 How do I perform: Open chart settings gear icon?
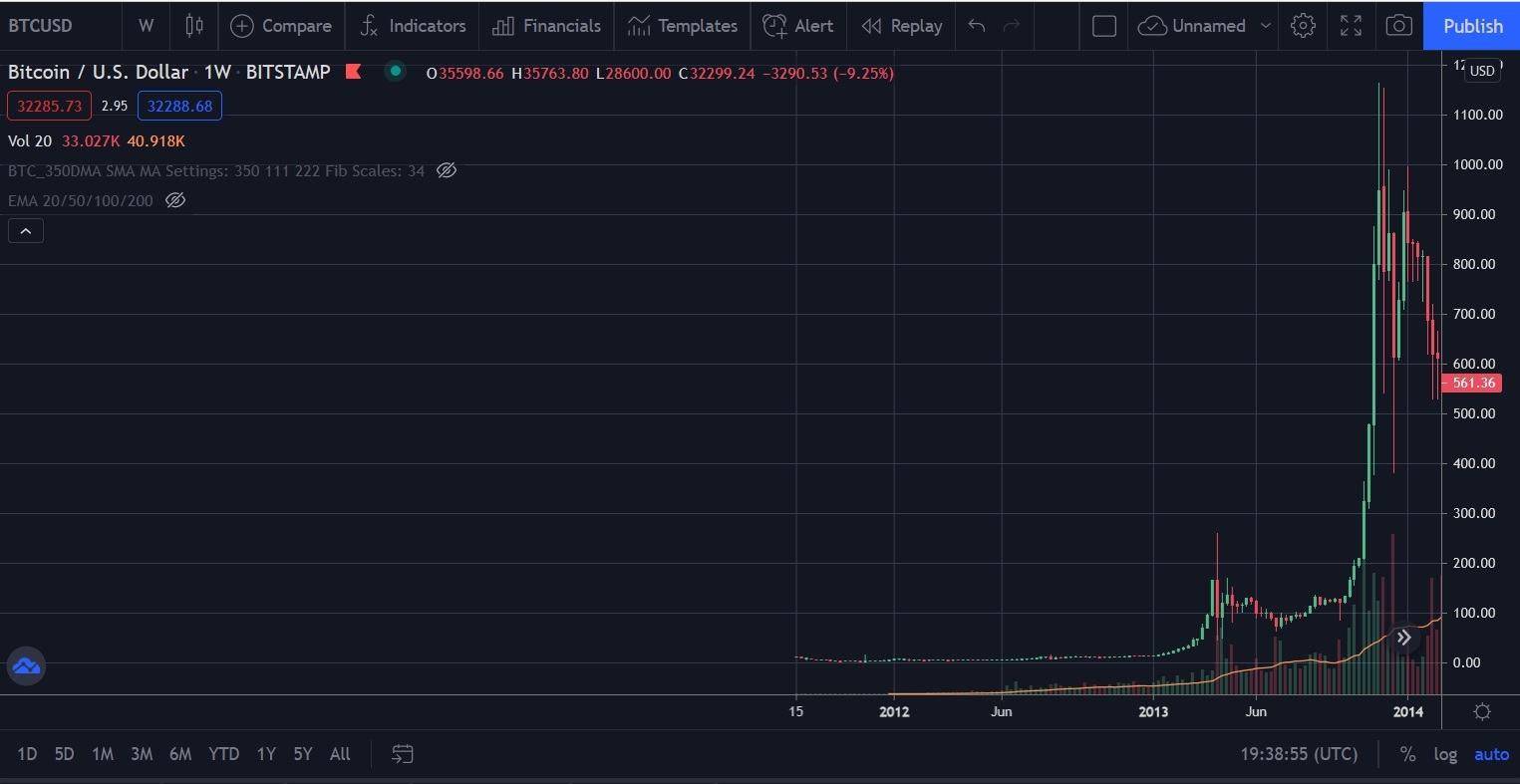point(1303,26)
